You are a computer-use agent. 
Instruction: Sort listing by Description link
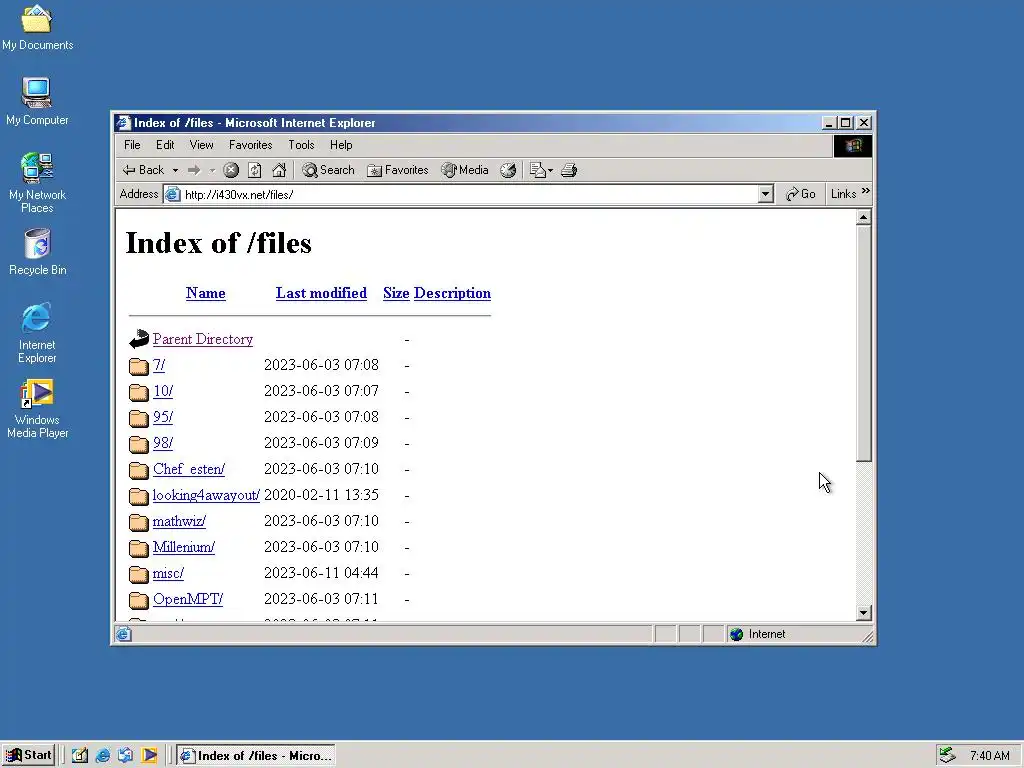pos(453,293)
